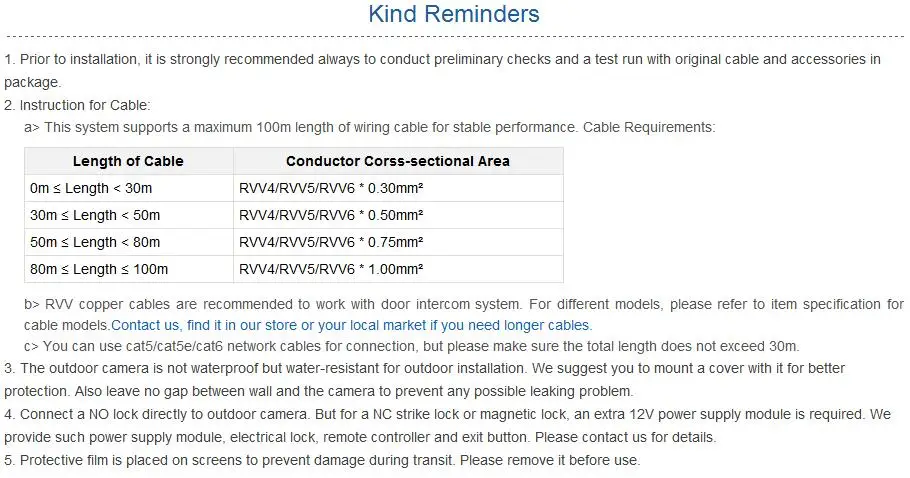Click the preliminary checks reminder text

point(442,71)
